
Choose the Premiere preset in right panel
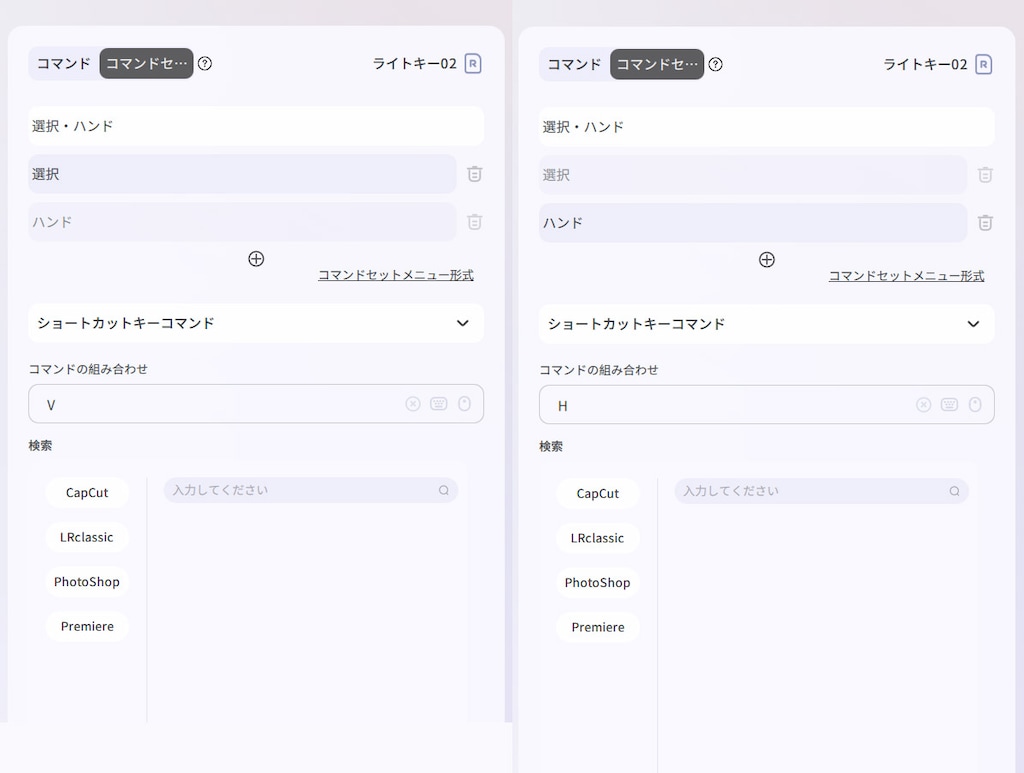[x=598, y=627]
